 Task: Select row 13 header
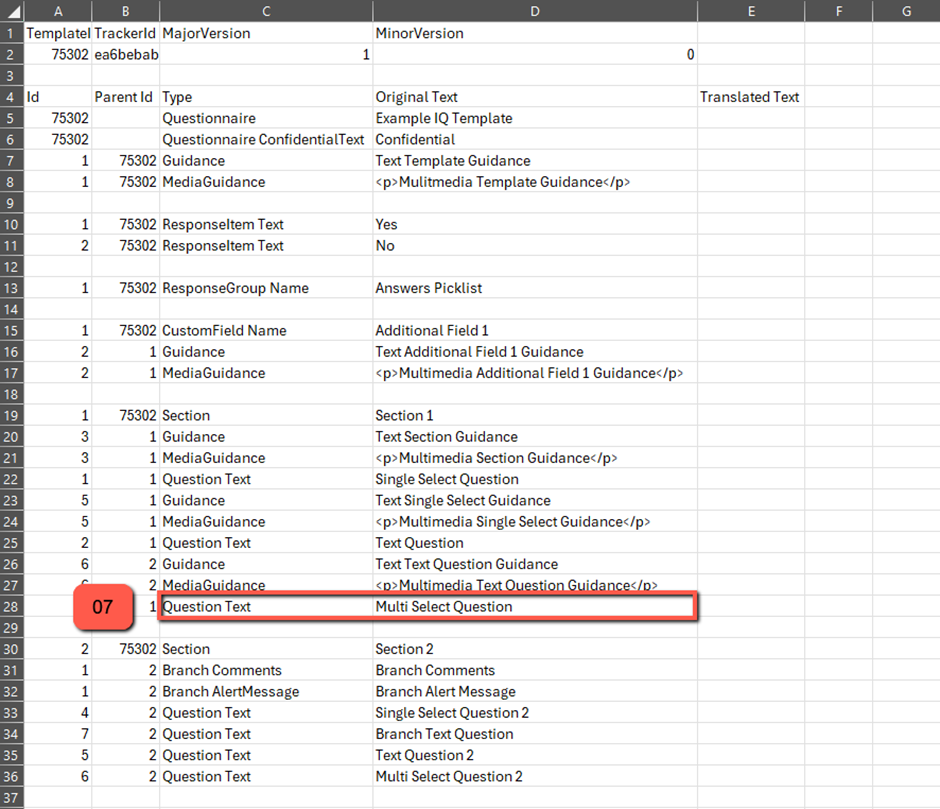click(x=11, y=288)
